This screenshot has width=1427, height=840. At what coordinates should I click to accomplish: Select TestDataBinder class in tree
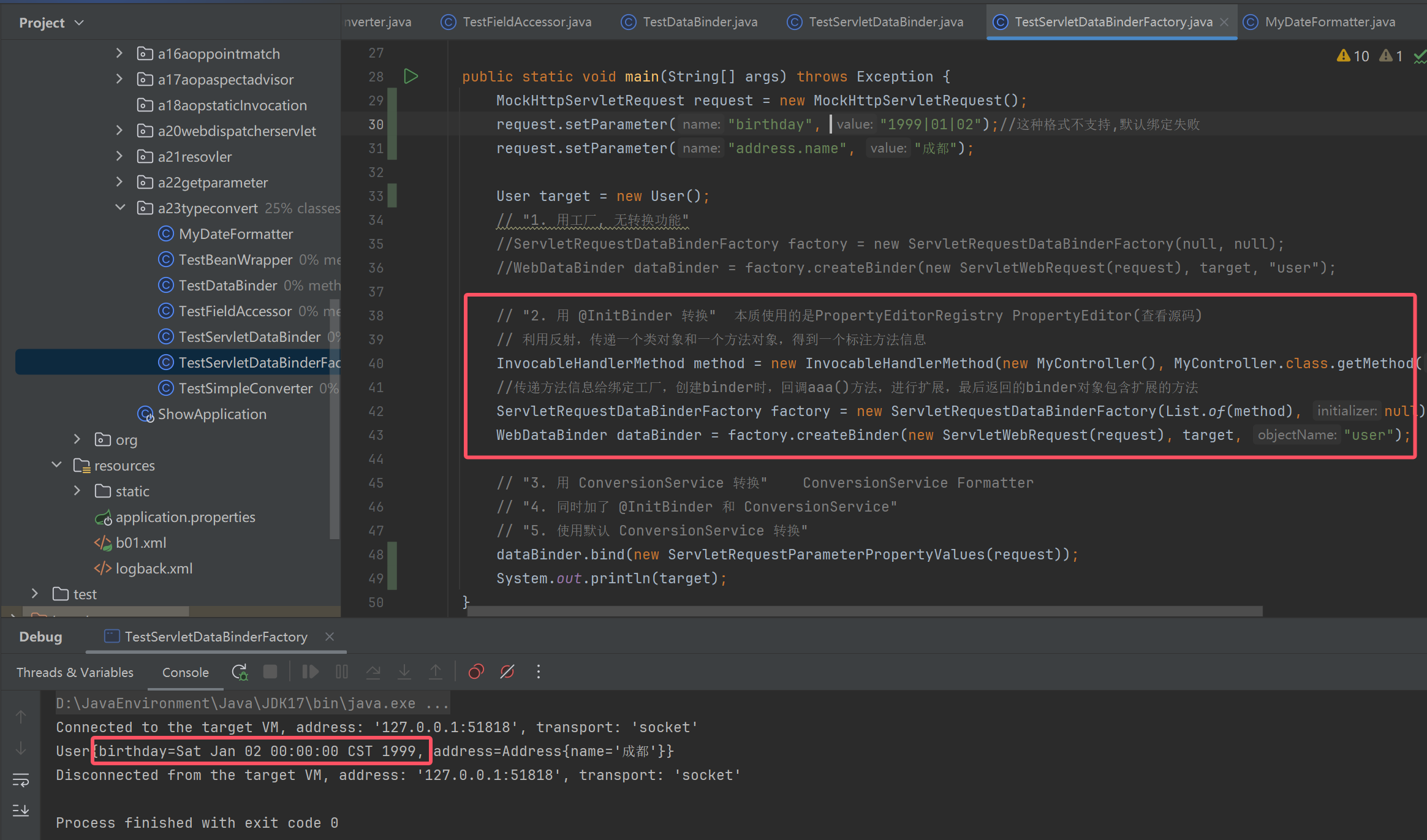pyautogui.click(x=228, y=286)
